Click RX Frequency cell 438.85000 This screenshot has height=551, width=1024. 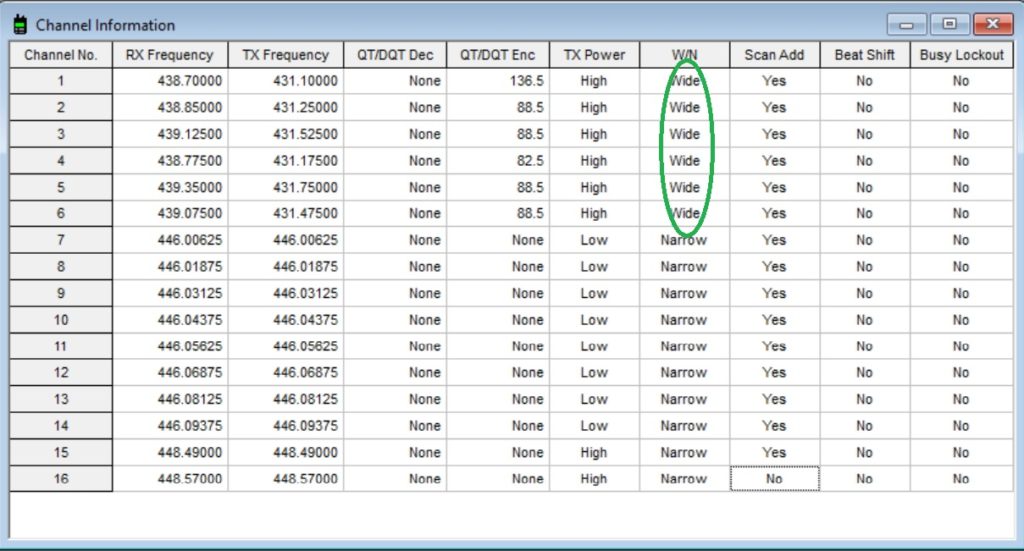[x=170, y=107]
